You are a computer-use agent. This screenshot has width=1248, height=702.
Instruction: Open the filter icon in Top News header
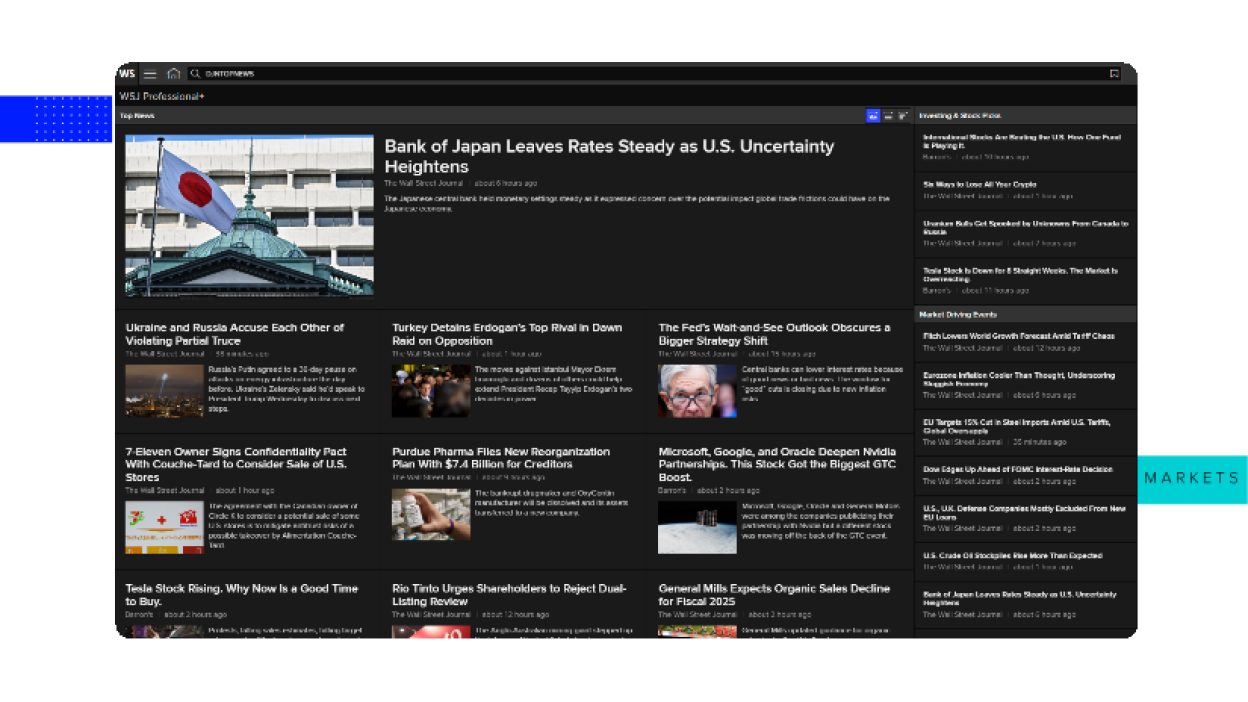point(903,116)
